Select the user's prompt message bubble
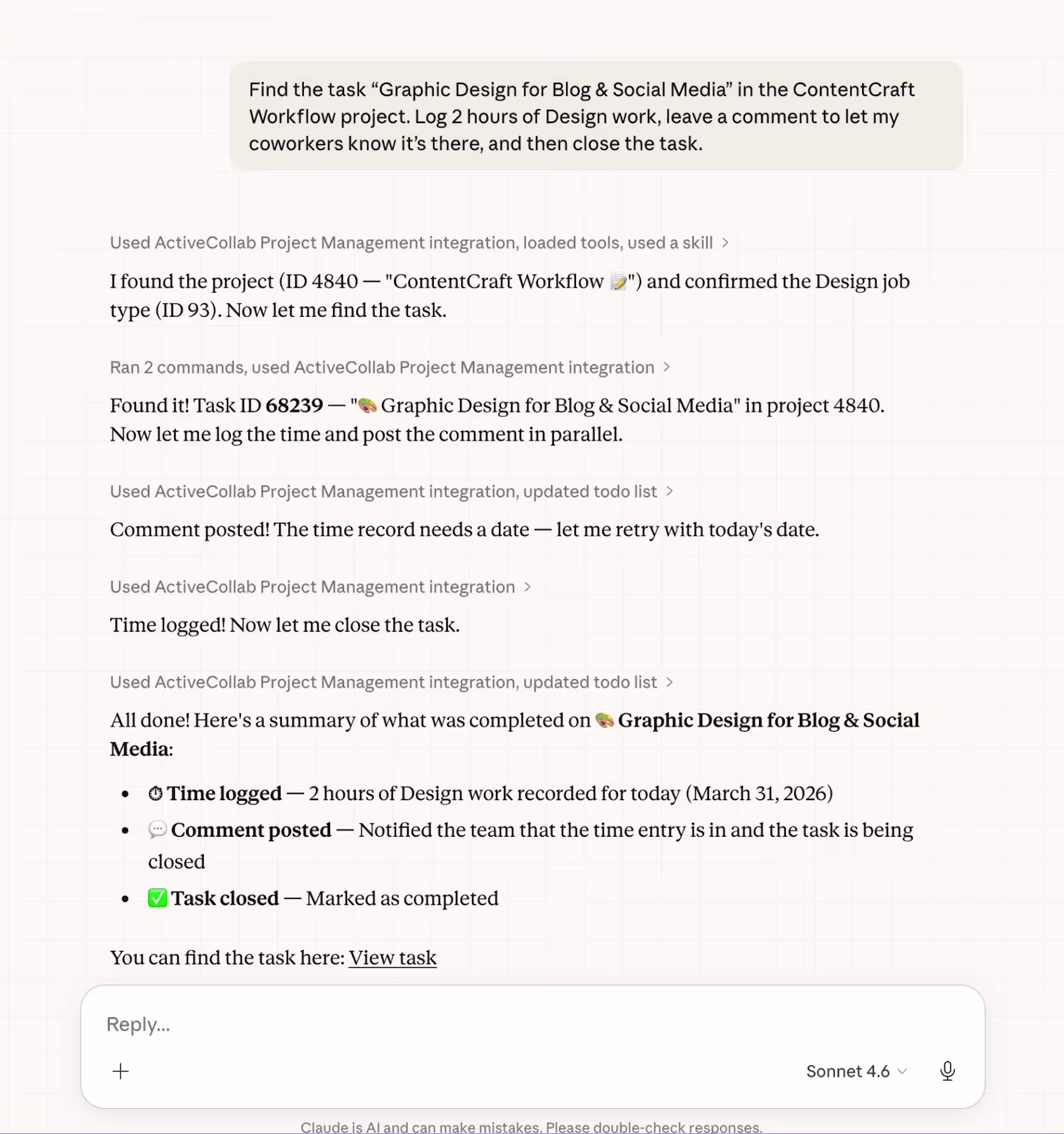The image size is (1064, 1134). (596, 117)
